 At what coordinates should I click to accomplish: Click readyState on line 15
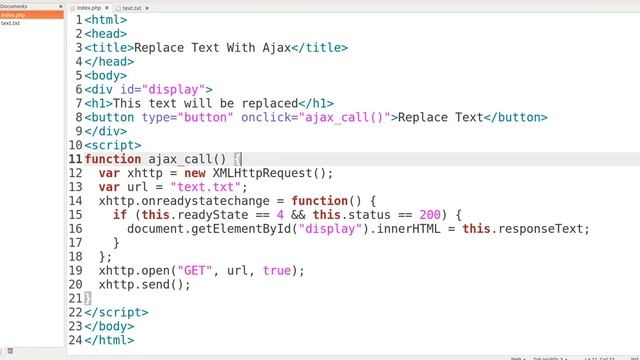(213, 214)
